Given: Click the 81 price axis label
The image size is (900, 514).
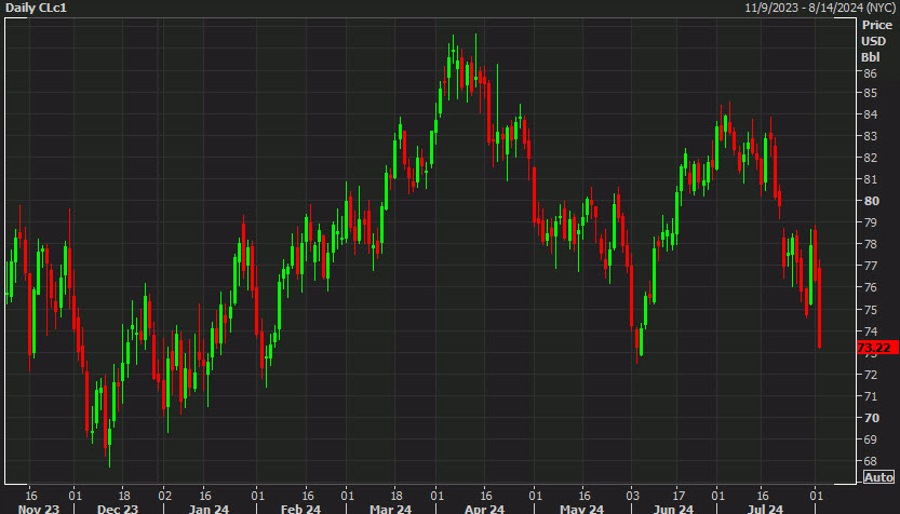Looking at the screenshot, I should pyautogui.click(x=870, y=180).
